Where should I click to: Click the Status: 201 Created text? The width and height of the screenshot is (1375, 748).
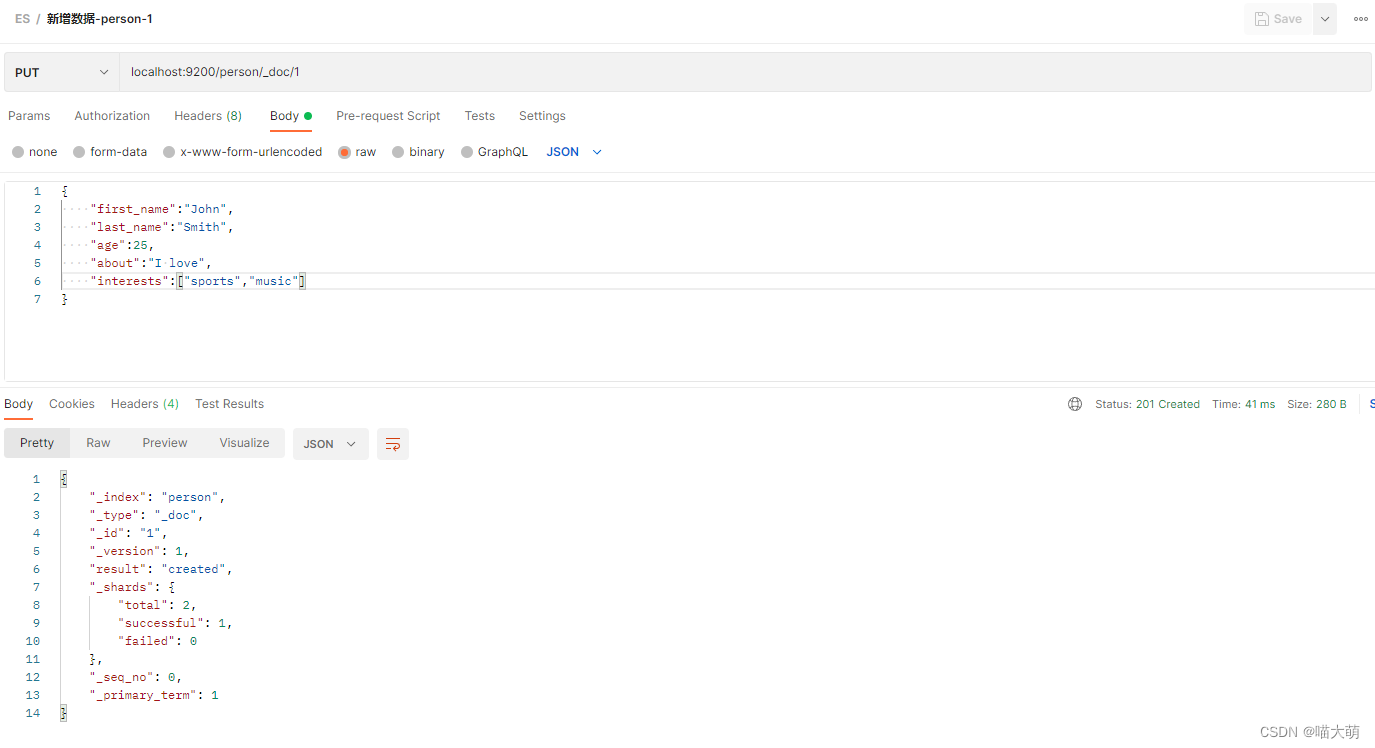click(1147, 404)
